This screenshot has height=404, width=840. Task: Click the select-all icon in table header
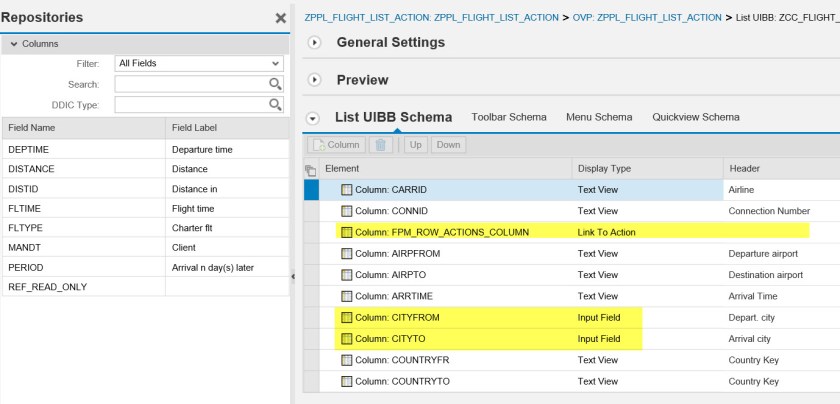click(x=310, y=170)
